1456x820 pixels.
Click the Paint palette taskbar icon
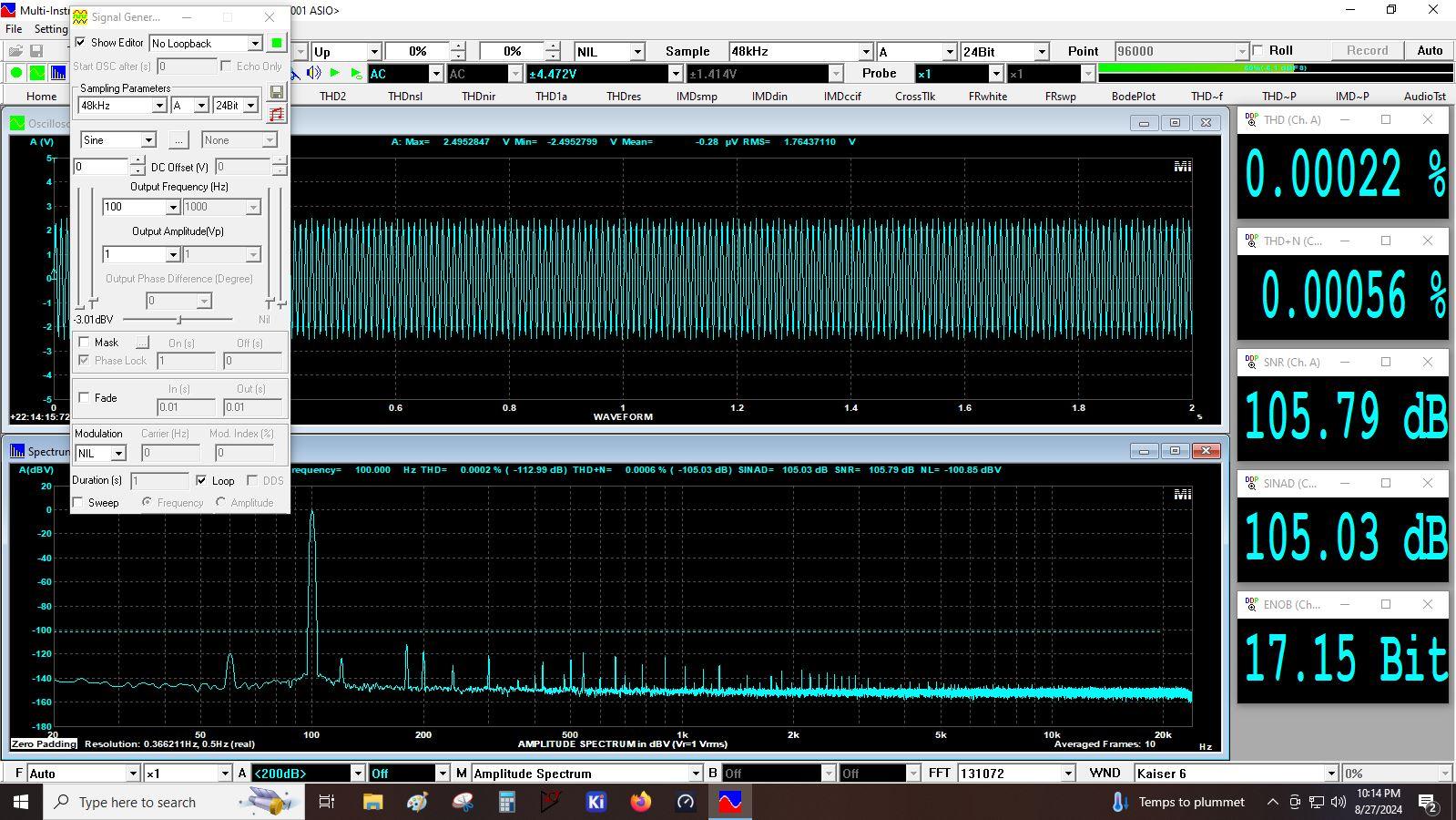pyautogui.click(x=418, y=802)
